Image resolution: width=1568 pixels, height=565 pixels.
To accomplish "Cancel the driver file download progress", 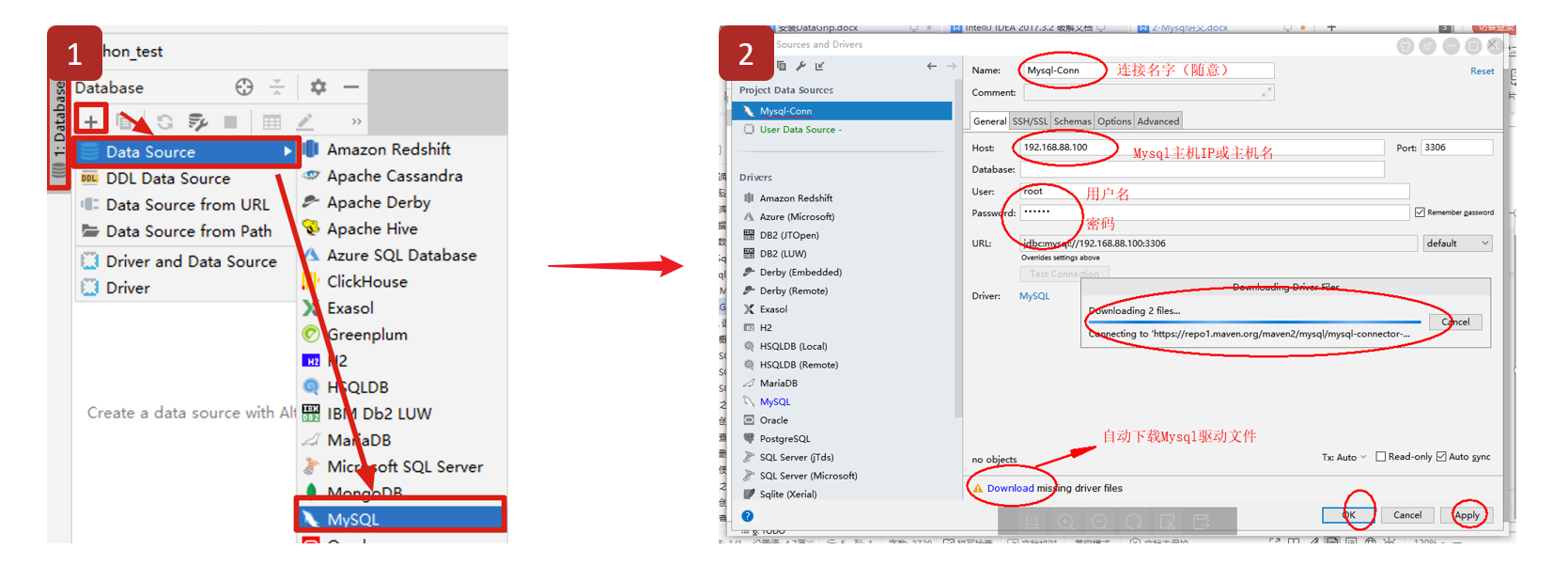I will [1455, 322].
